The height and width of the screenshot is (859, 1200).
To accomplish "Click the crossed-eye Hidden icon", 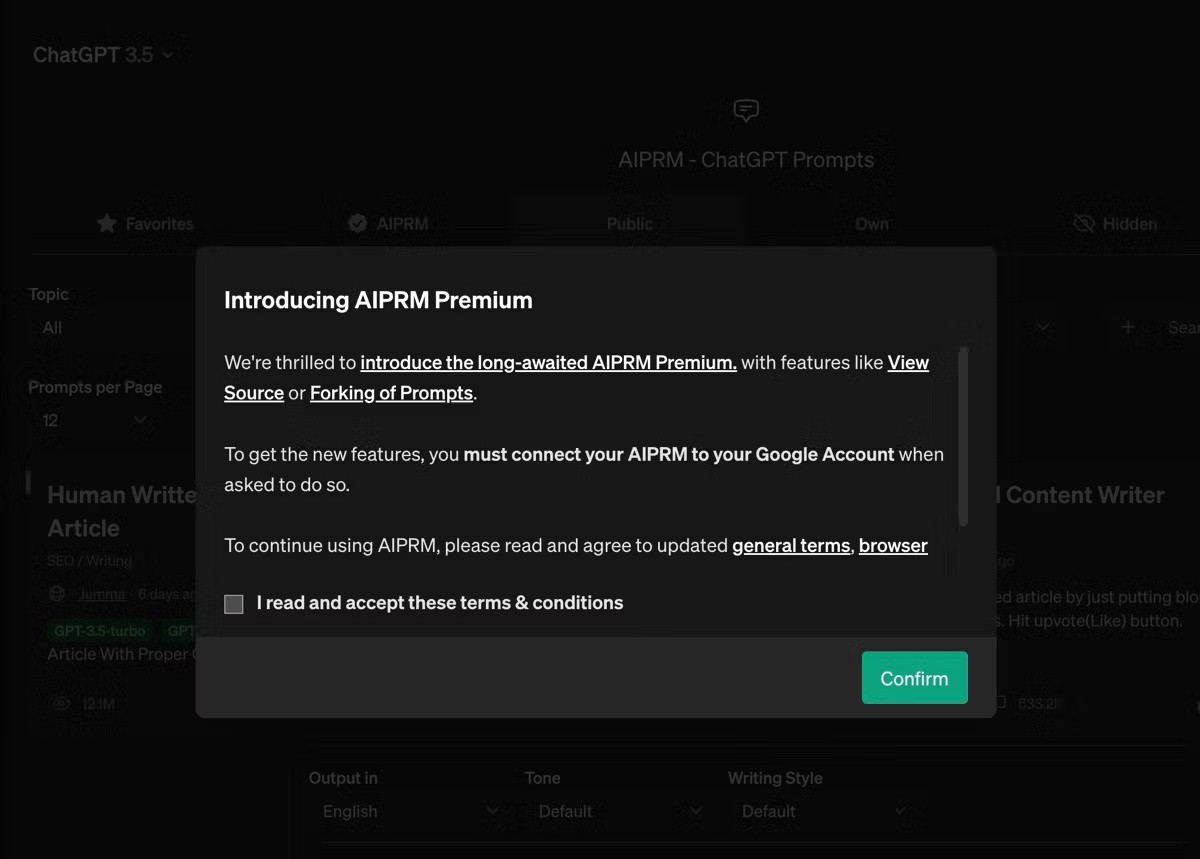I will pyautogui.click(x=1083, y=224).
